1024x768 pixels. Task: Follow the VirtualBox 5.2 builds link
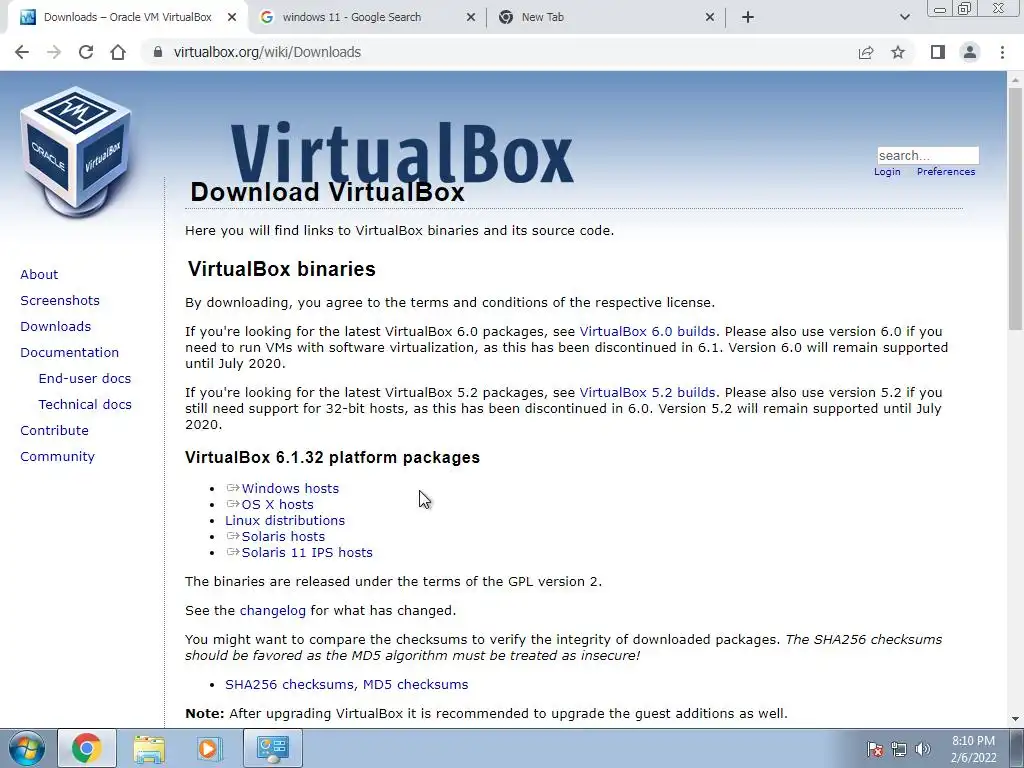647,392
